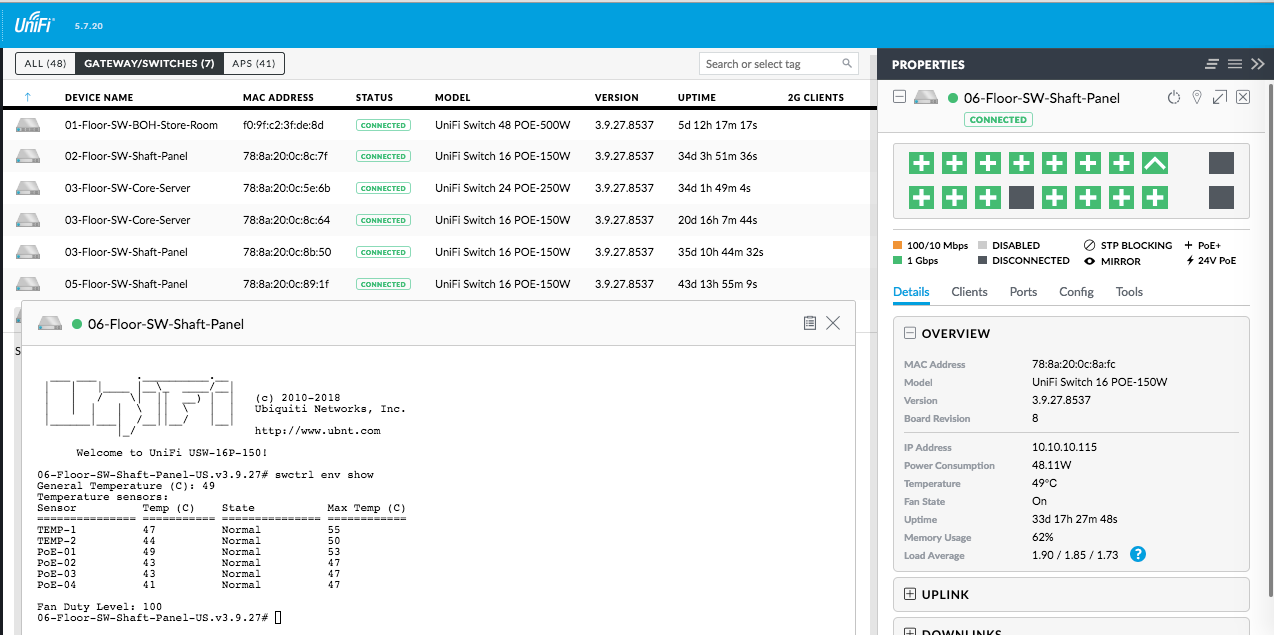Select the uplink port with the up-arrow symbol
Screen dimensions: 1274x635
(1154, 164)
